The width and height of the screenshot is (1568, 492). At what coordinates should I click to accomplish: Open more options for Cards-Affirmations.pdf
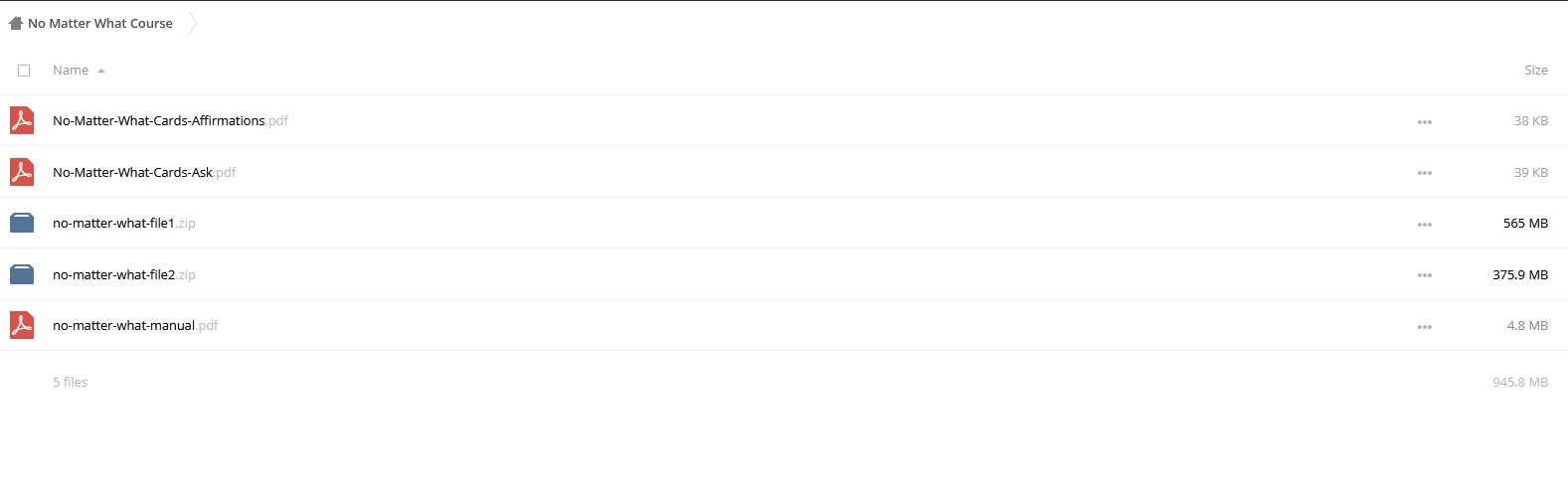tap(1425, 122)
